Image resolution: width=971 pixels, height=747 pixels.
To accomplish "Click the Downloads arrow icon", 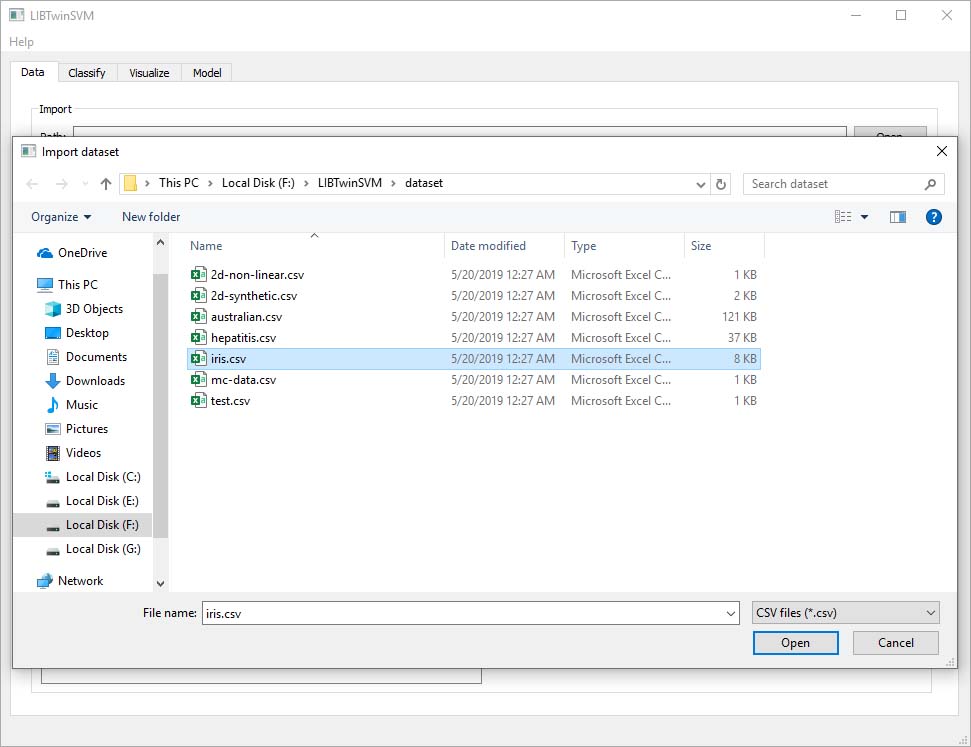I will click(53, 381).
